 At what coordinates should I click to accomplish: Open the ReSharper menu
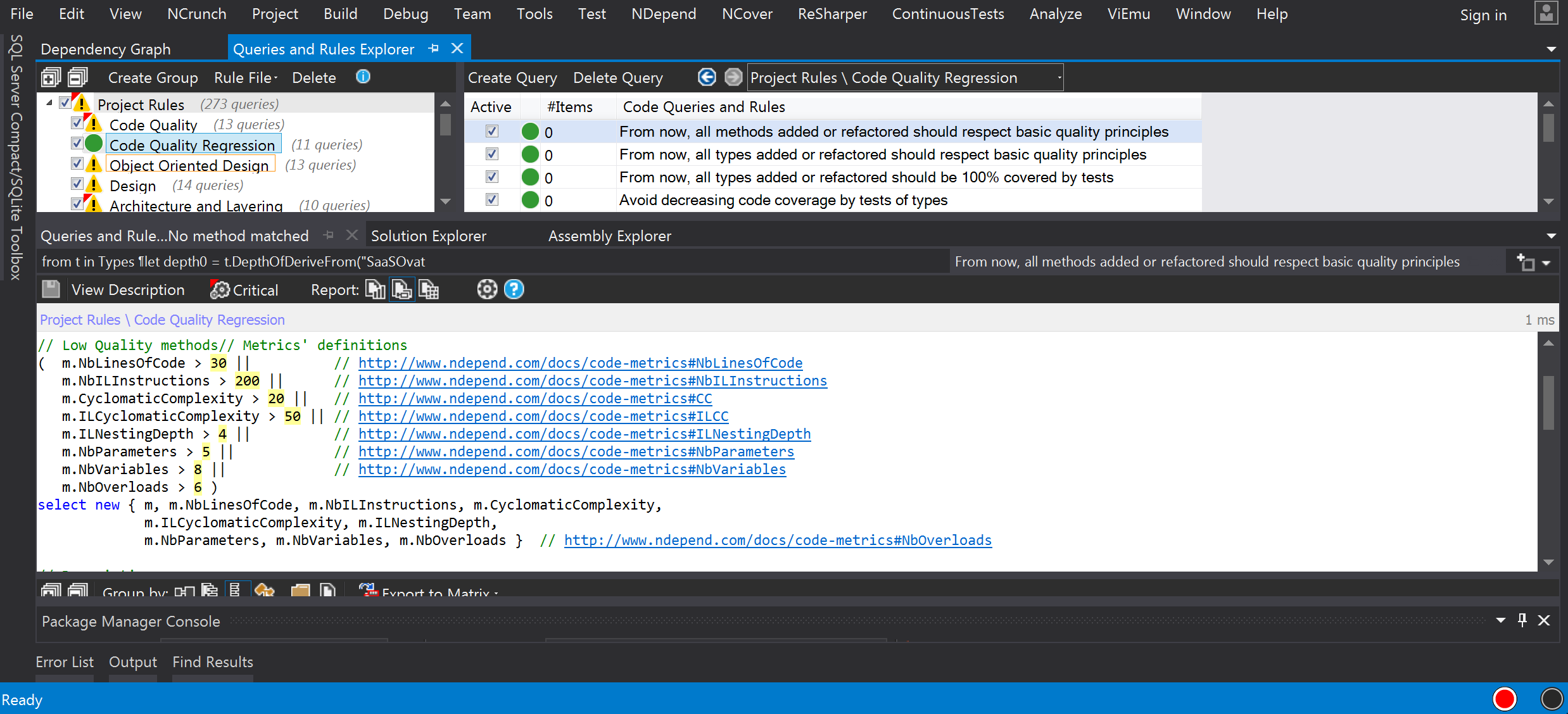point(832,13)
